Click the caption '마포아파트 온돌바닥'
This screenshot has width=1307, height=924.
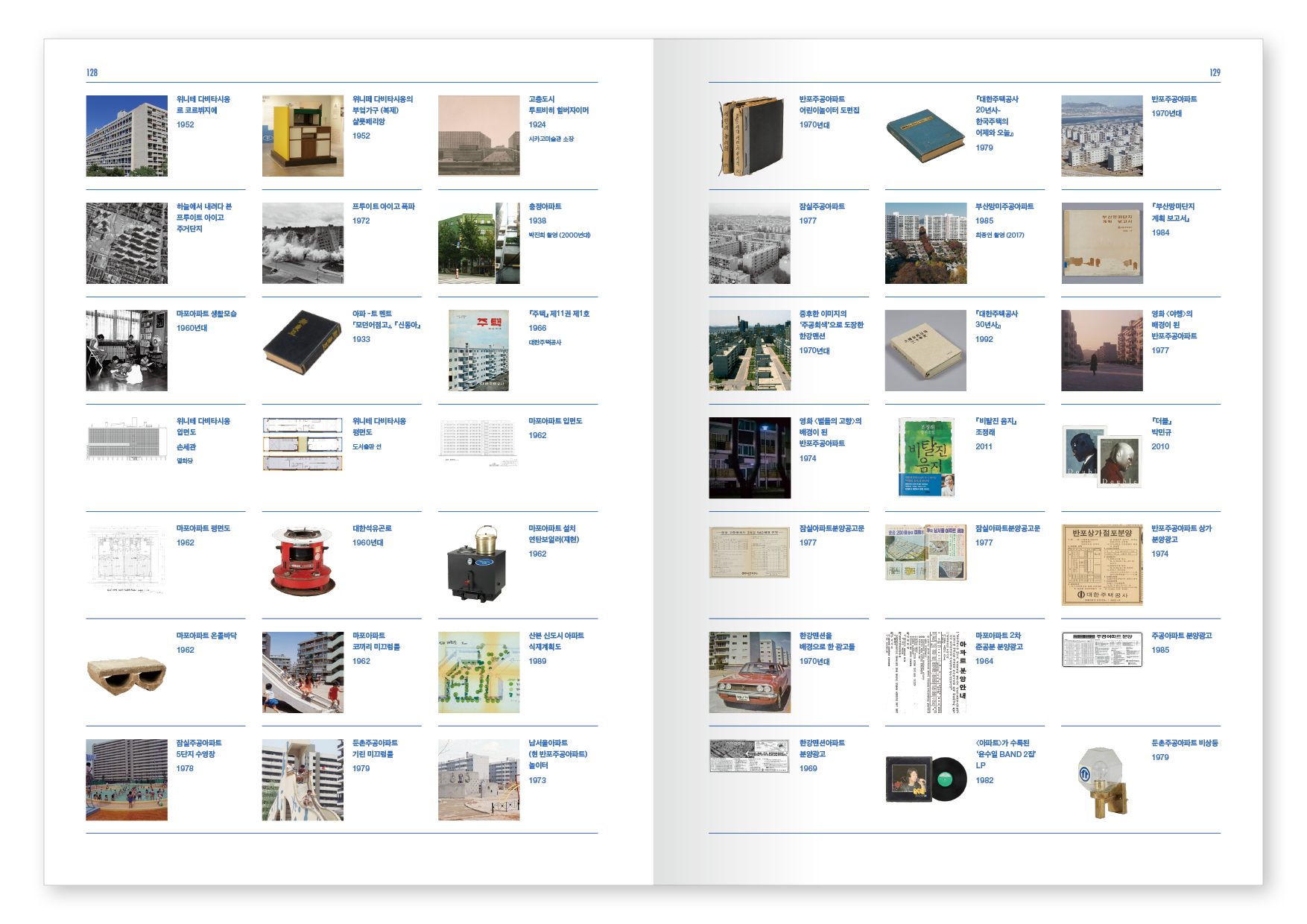tap(206, 636)
